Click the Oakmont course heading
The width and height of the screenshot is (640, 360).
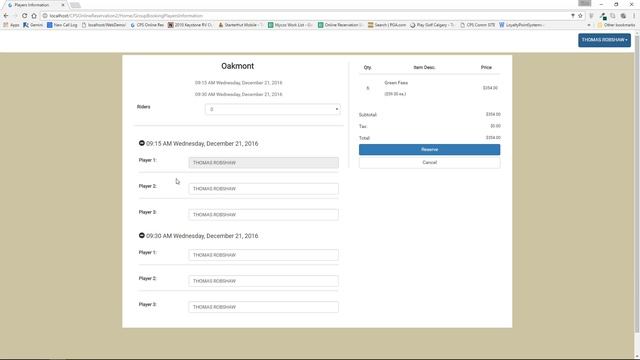tap(238, 66)
